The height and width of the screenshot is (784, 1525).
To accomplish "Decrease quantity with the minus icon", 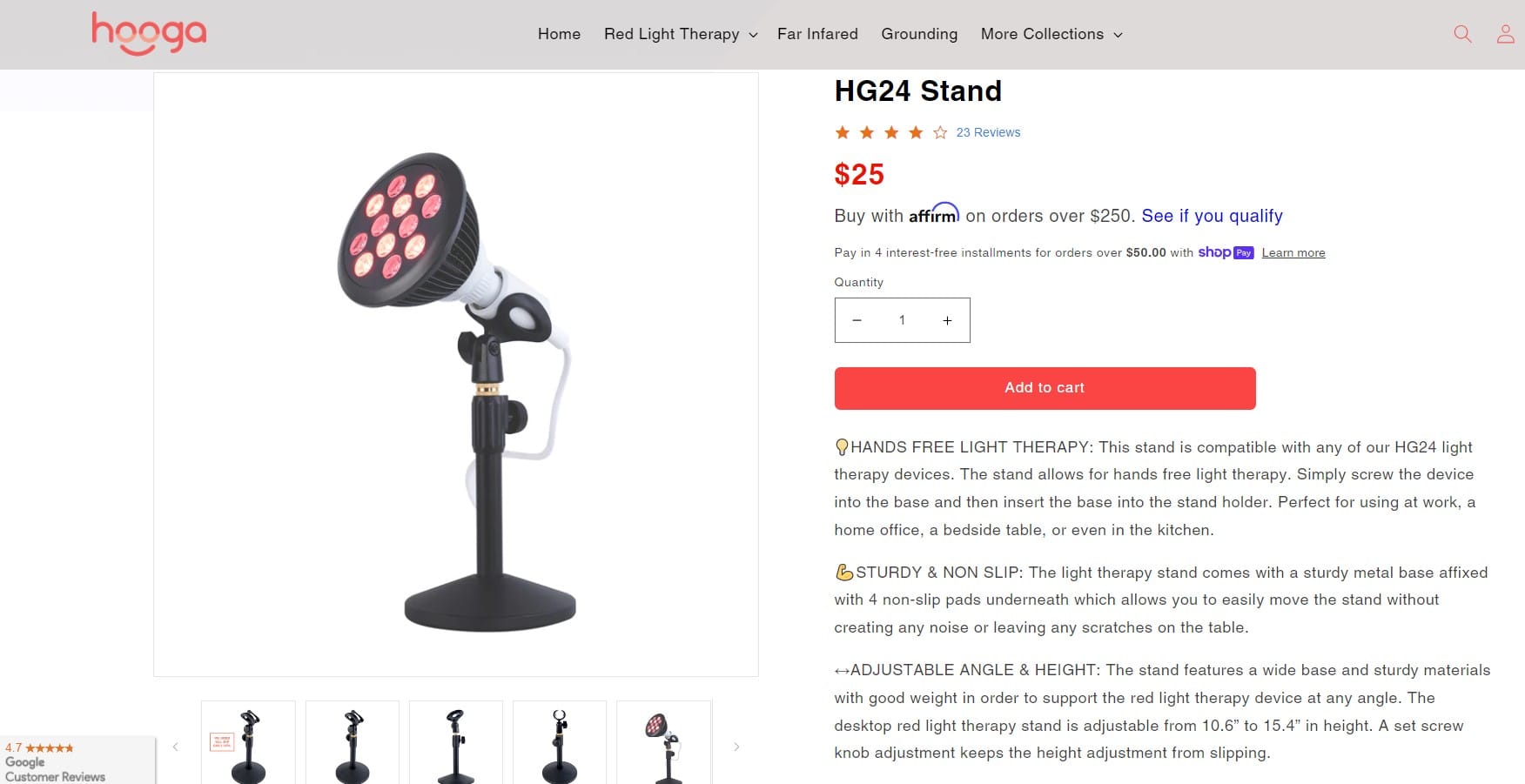I will (857, 320).
